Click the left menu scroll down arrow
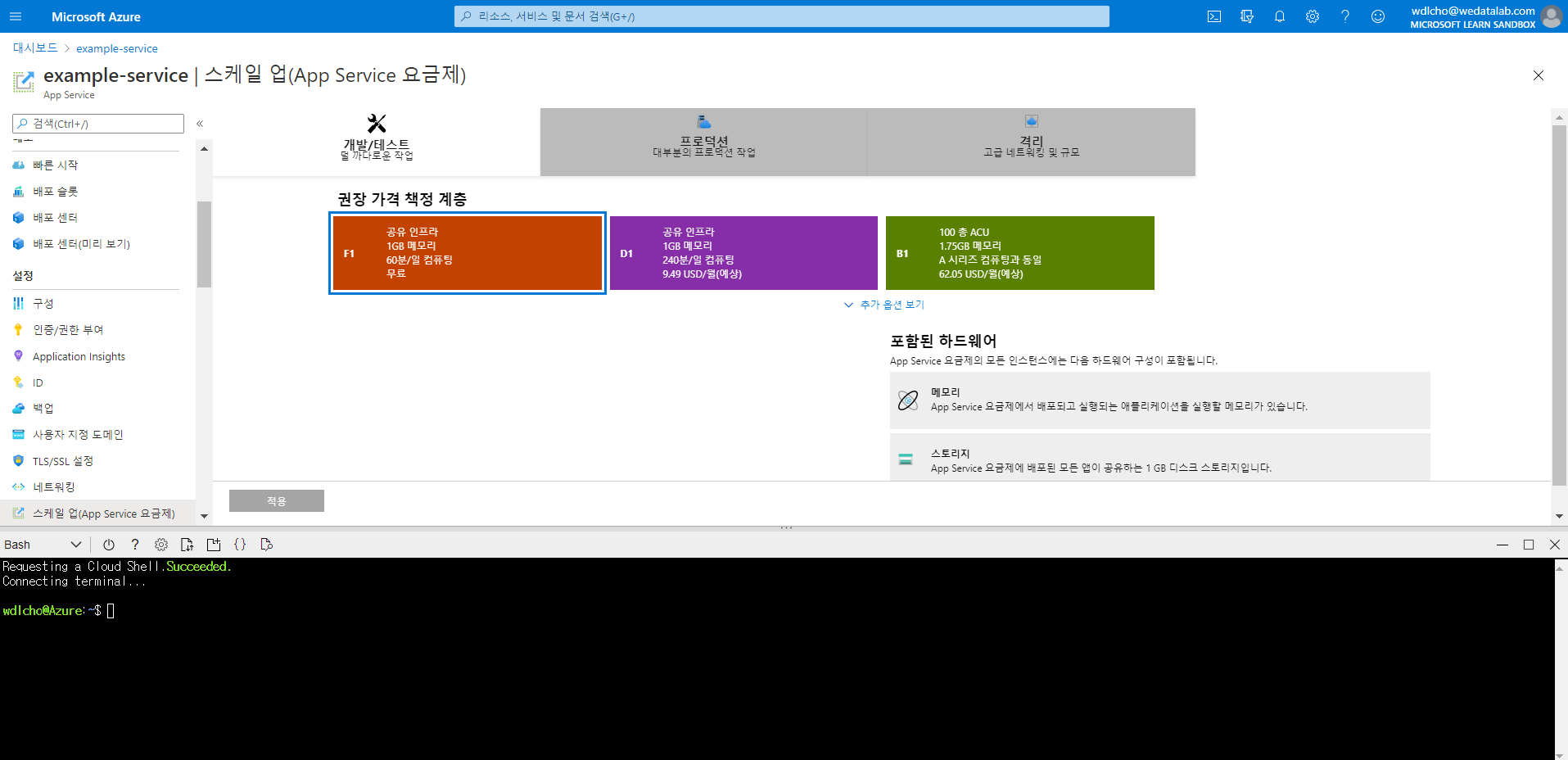 tap(204, 517)
